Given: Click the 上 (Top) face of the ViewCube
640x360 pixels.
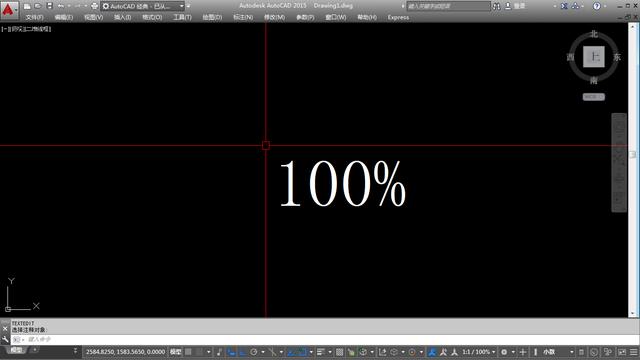Looking at the screenshot, I should coord(594,57).
